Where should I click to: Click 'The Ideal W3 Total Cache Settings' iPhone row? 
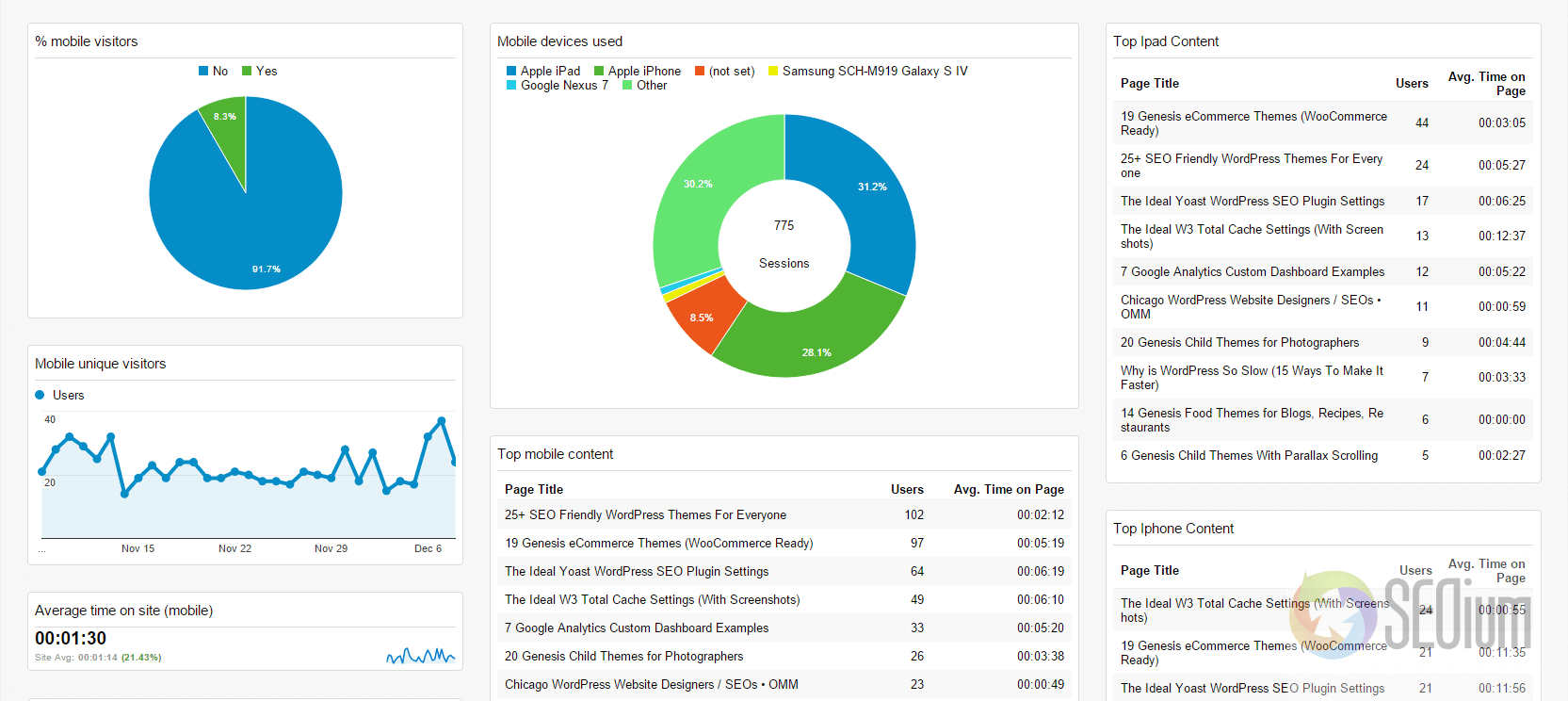point(1323,610)
